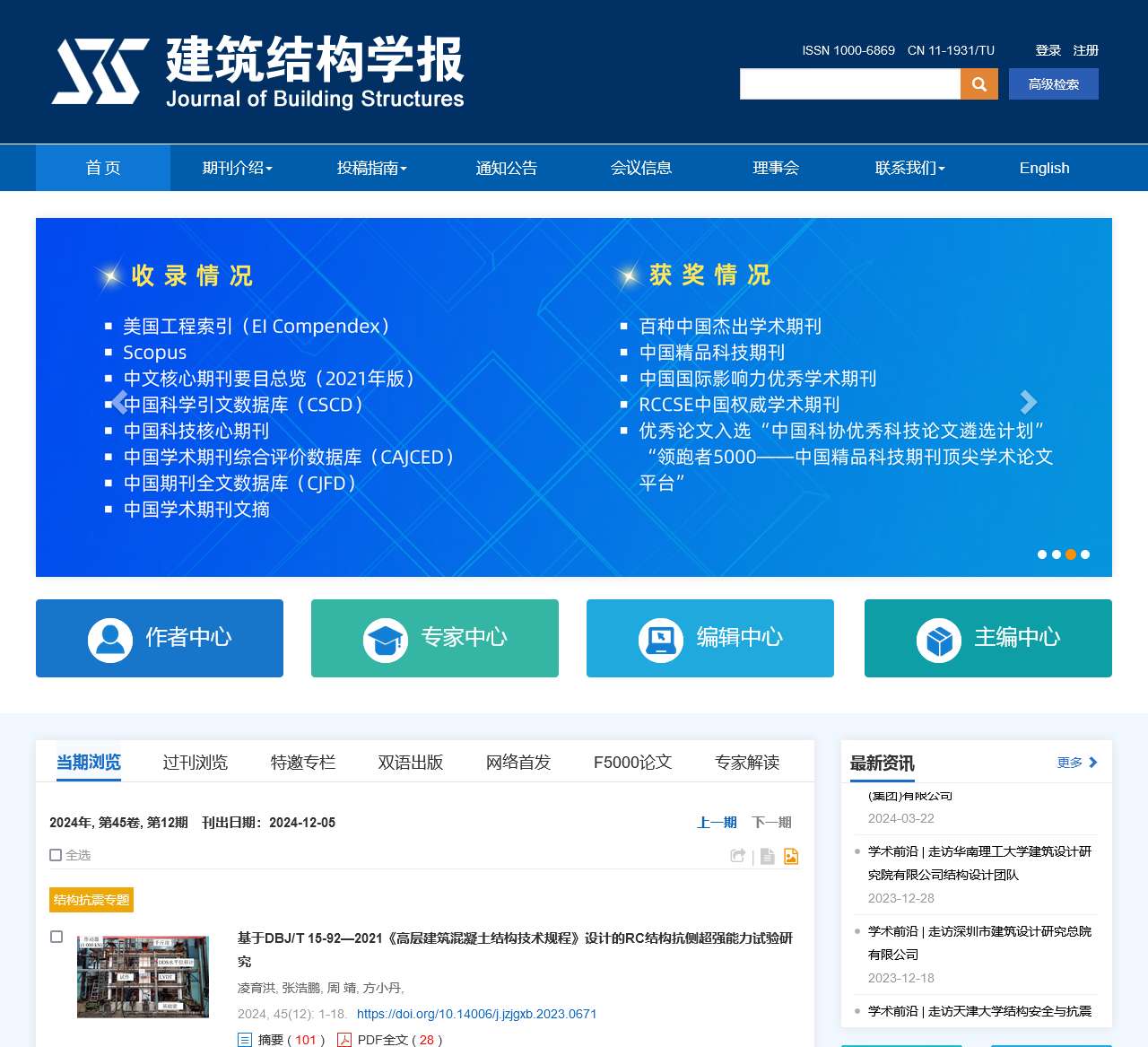Switch to the 双语出版 tab
This screenshot has width=1148, height=1047.
411,763
